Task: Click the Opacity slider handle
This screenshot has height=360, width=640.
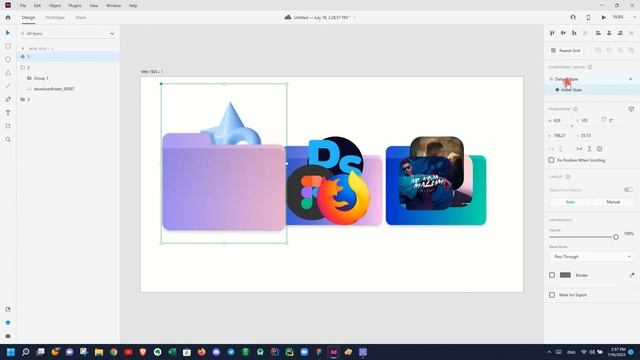Action: [x=616, y=237]
